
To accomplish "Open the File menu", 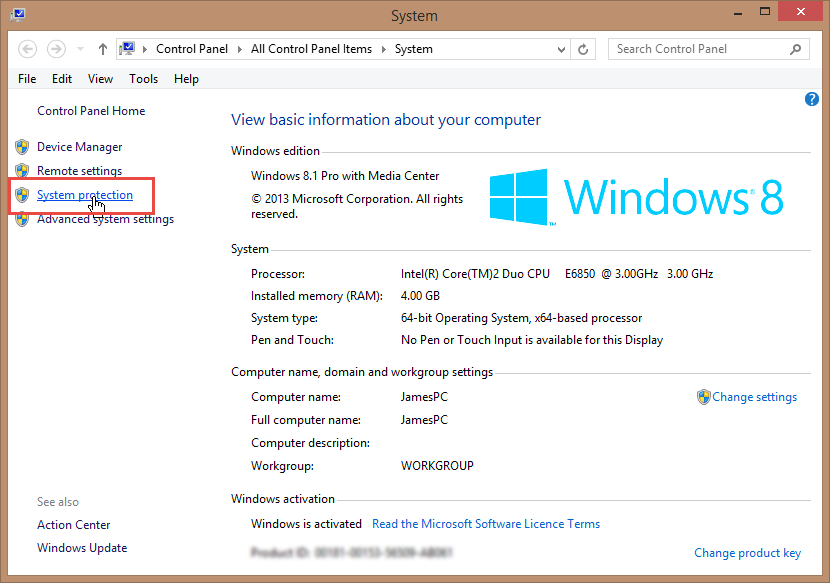I will 27,79.
